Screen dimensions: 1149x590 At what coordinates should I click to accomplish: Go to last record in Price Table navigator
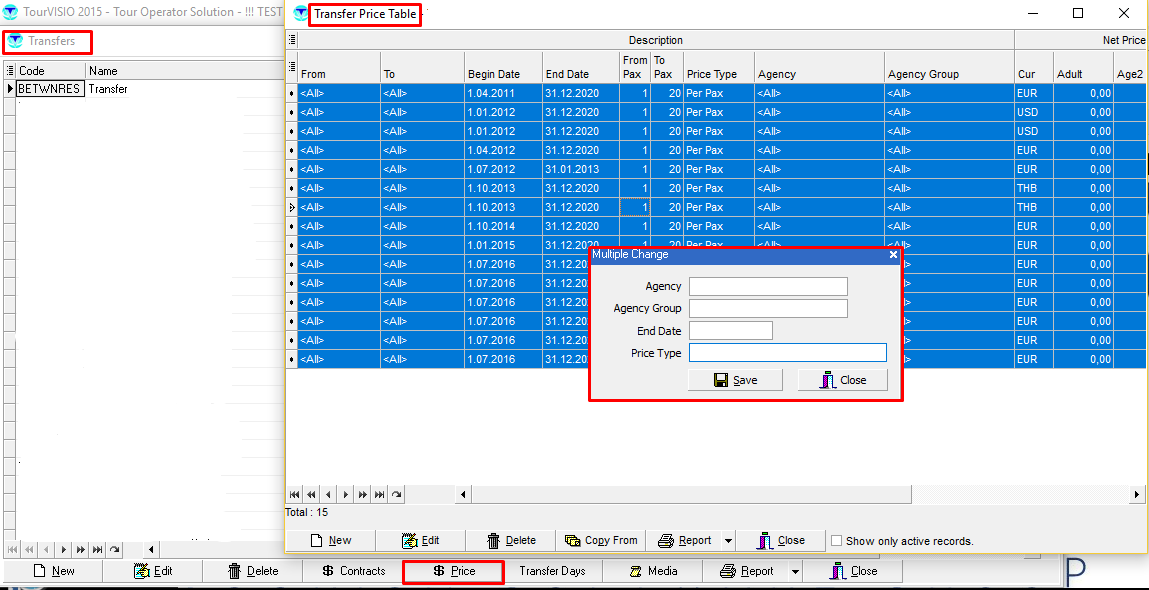click(x=379, y=494)
